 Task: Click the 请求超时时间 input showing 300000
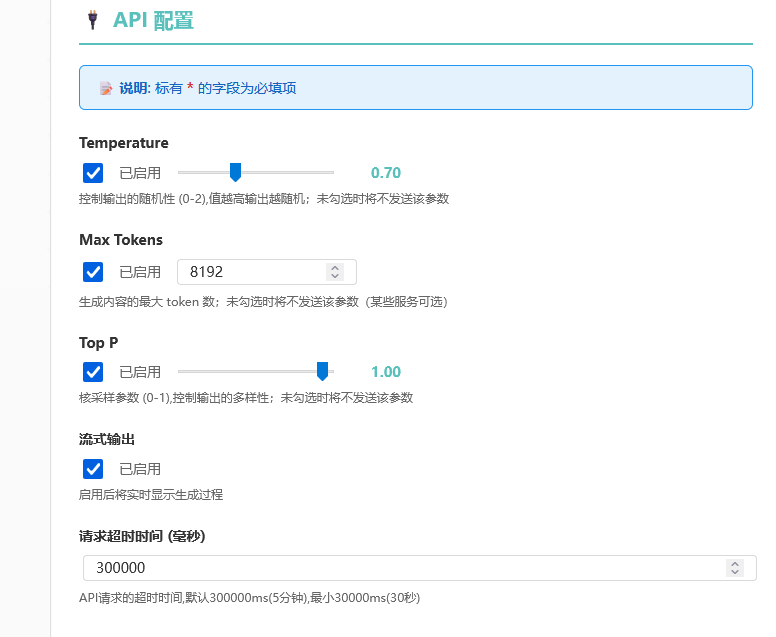pyautogui.click(x=420, y=568)
